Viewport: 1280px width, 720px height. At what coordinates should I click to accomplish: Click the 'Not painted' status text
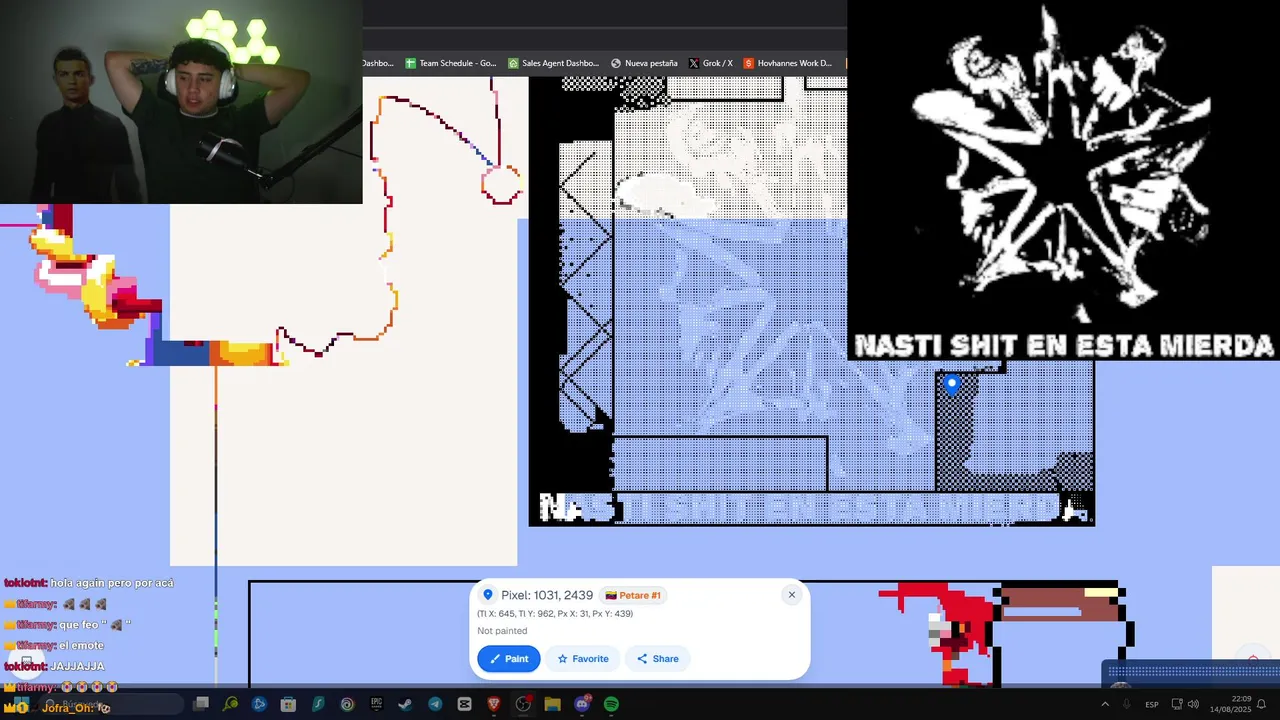[x=502, y=631]
